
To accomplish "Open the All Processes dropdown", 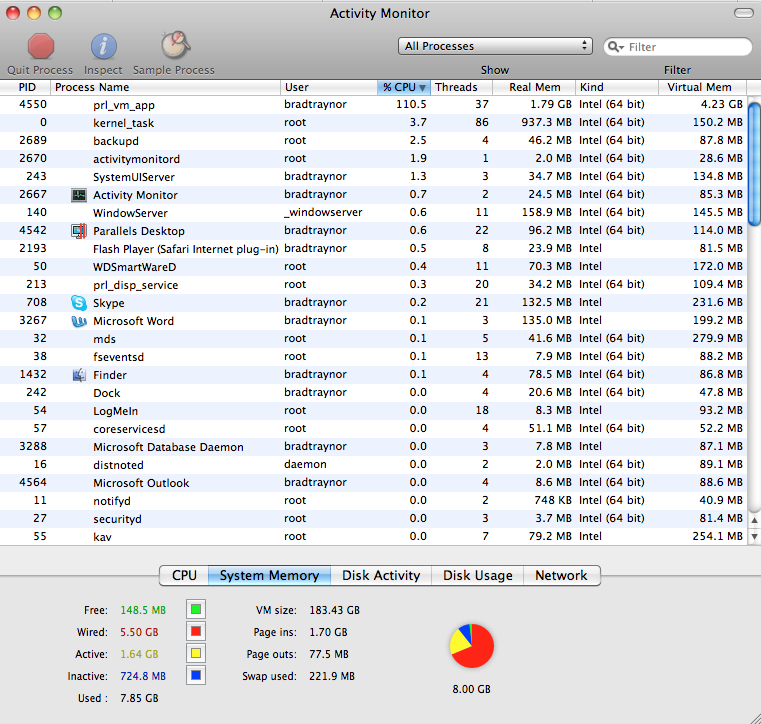I will click(495, 46).
